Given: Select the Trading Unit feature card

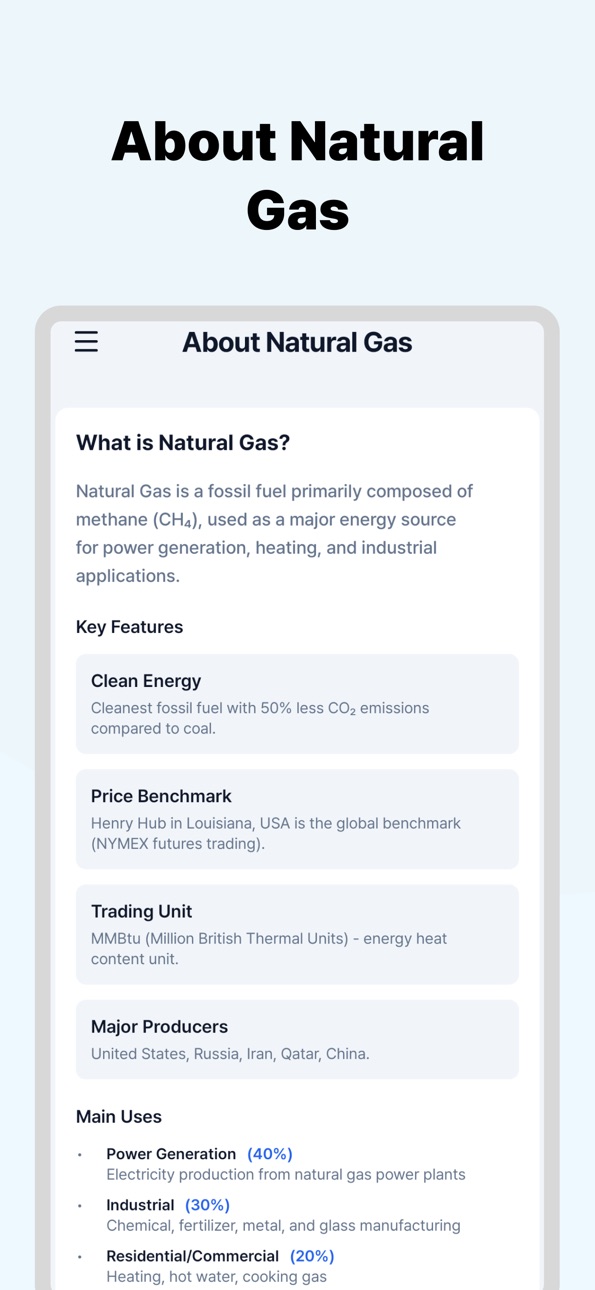Looking at the screenshot, I should pyautogui.click(x=297, y=934).
